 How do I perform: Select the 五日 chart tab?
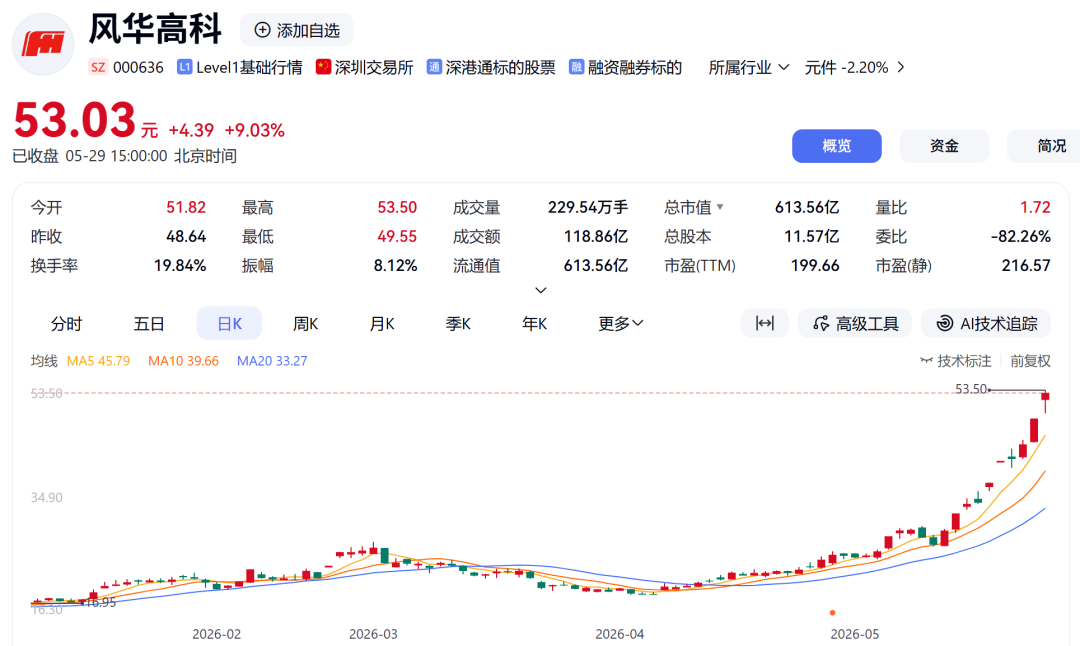tap(149, 323)
